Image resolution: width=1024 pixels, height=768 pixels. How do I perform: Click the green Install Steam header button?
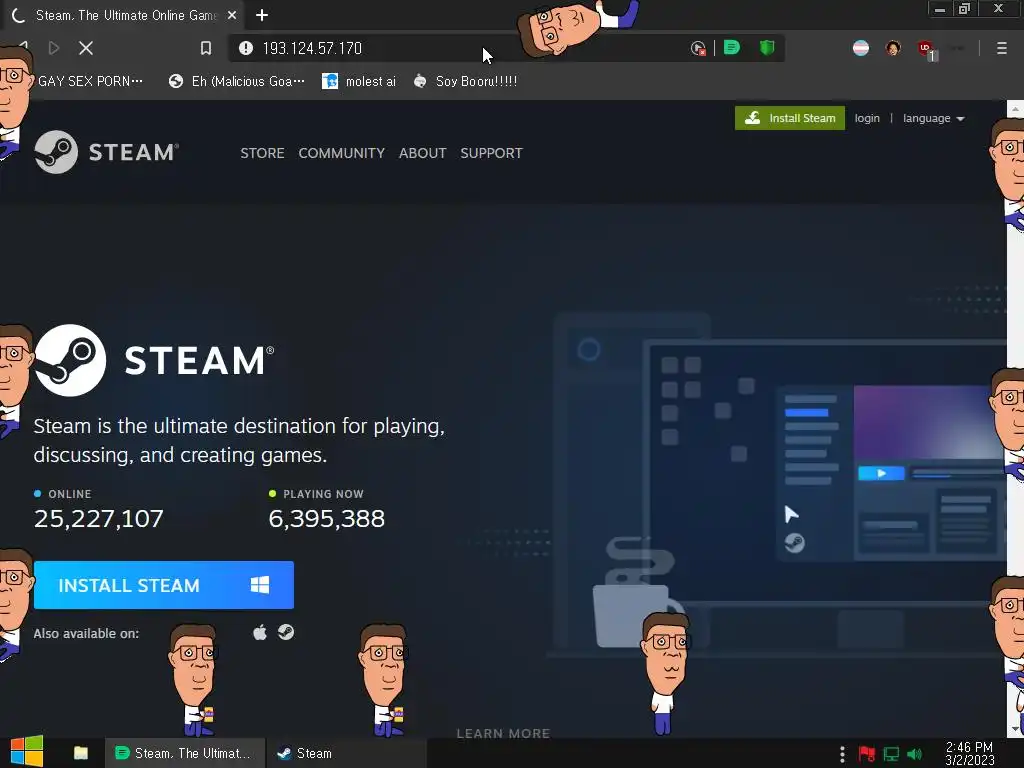click(790, 118)
